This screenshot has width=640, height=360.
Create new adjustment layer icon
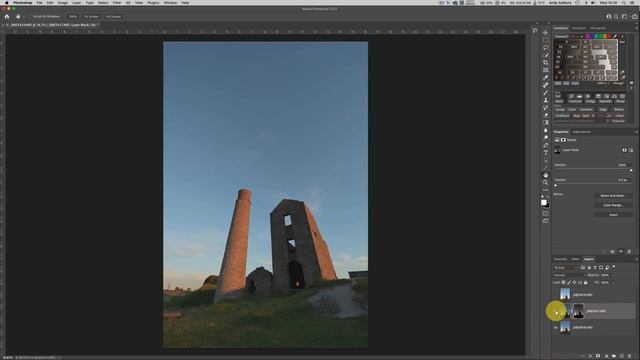click(606, 356)
